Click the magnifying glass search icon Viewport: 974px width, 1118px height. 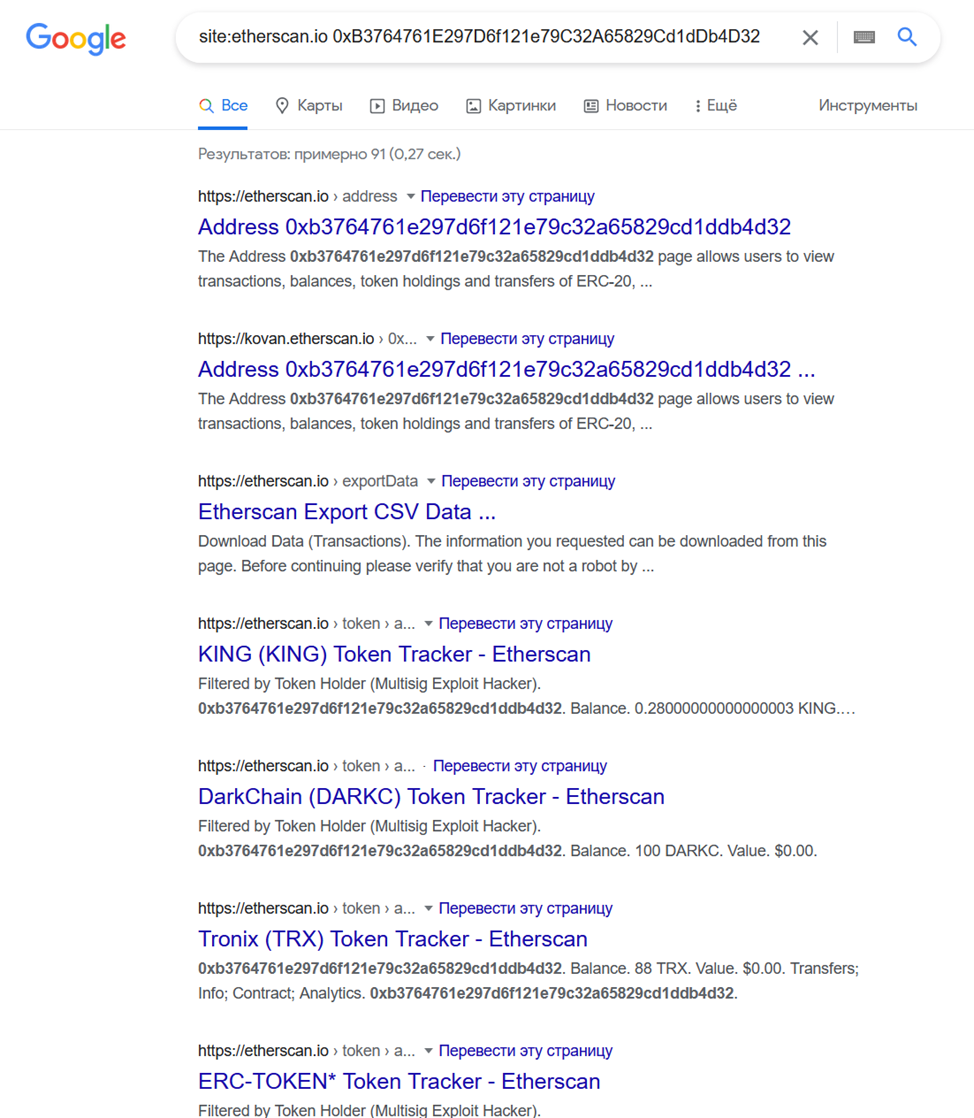click(907, 36)
